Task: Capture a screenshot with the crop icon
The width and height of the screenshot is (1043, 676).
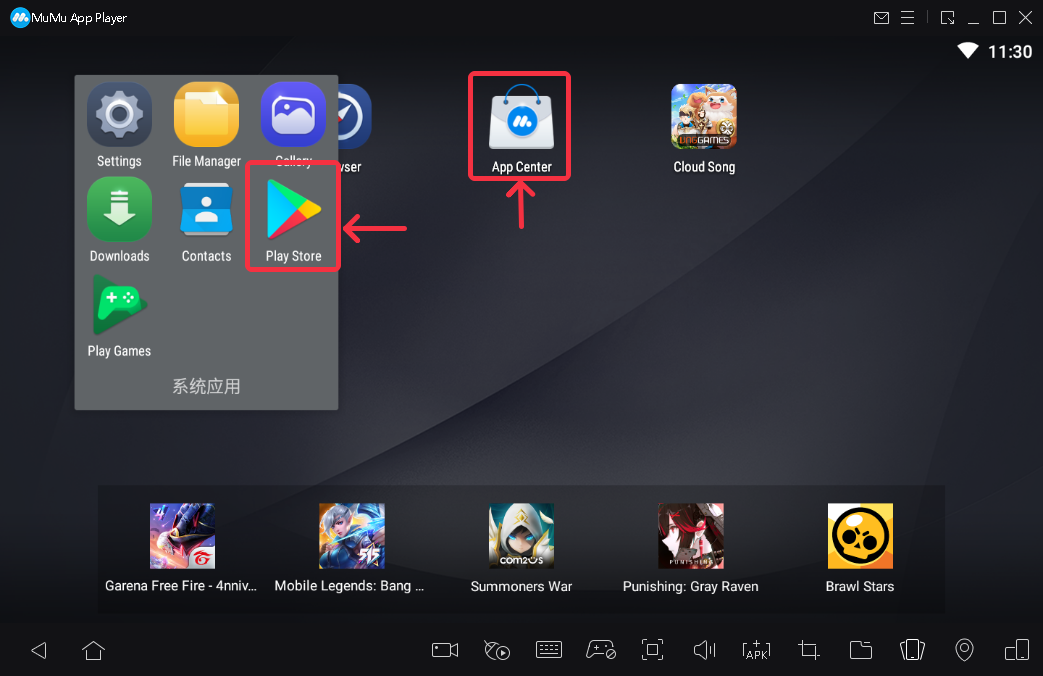Action: tap(808, 650)
